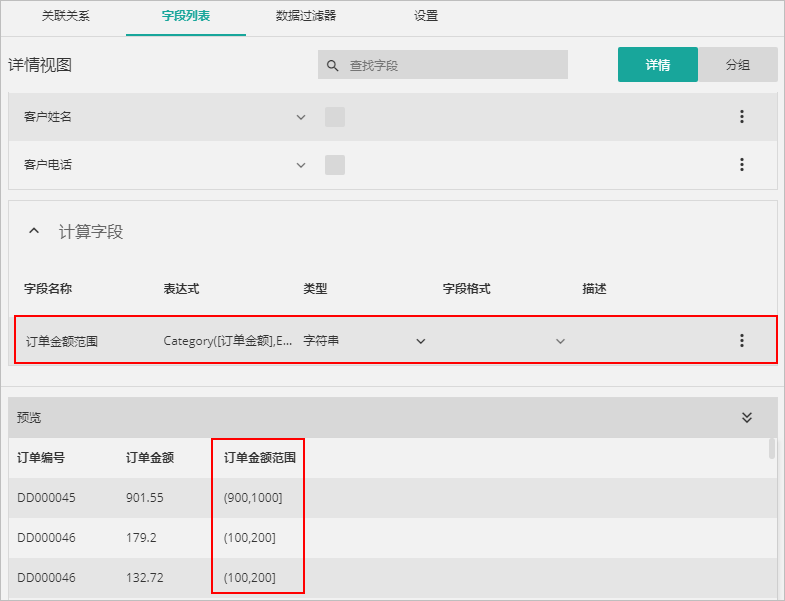Expand the 客户姓名 type dropdown
This screenshot has height=601, width=785.
point(301,117)
